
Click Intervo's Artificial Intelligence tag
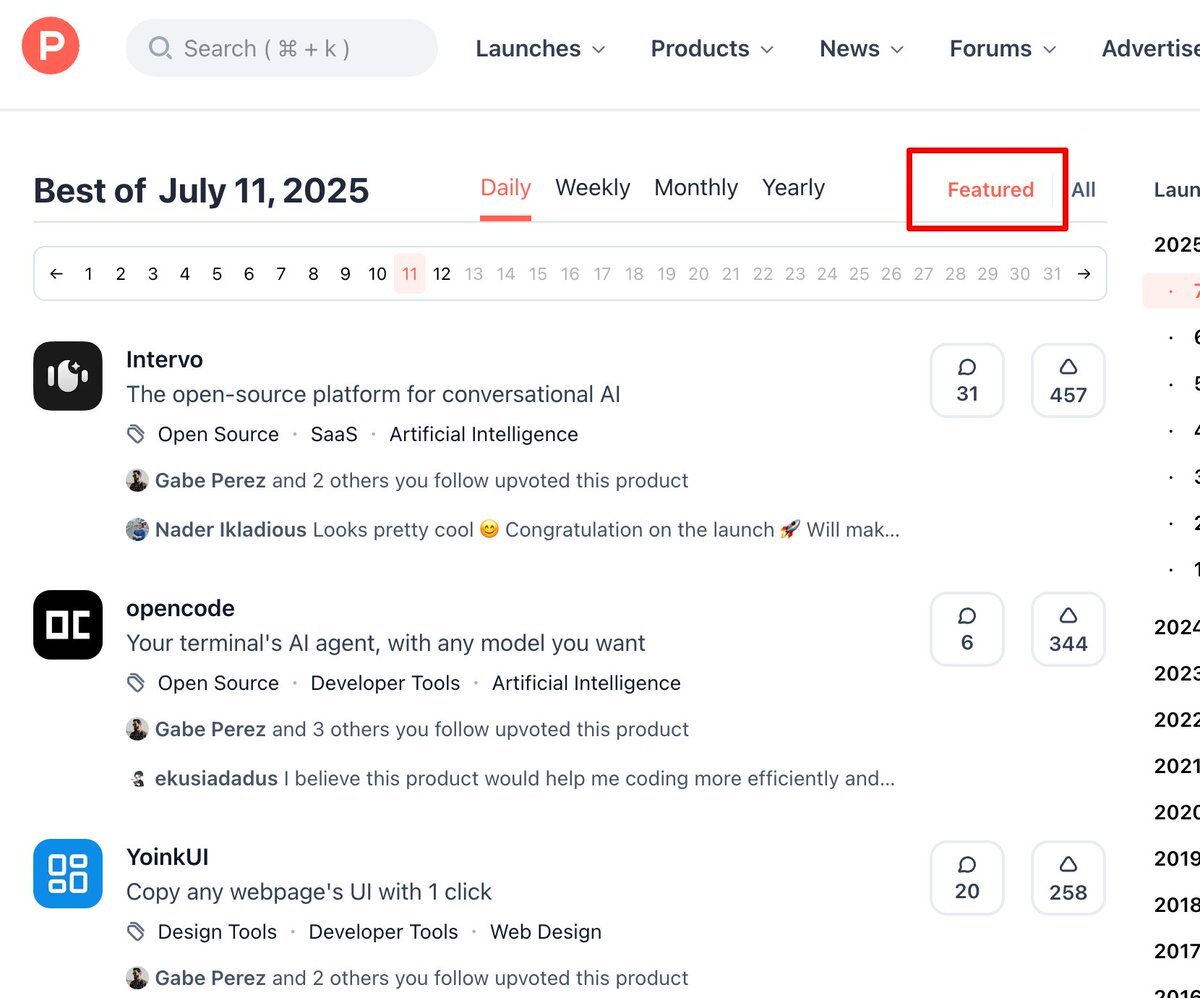[484, 435]
